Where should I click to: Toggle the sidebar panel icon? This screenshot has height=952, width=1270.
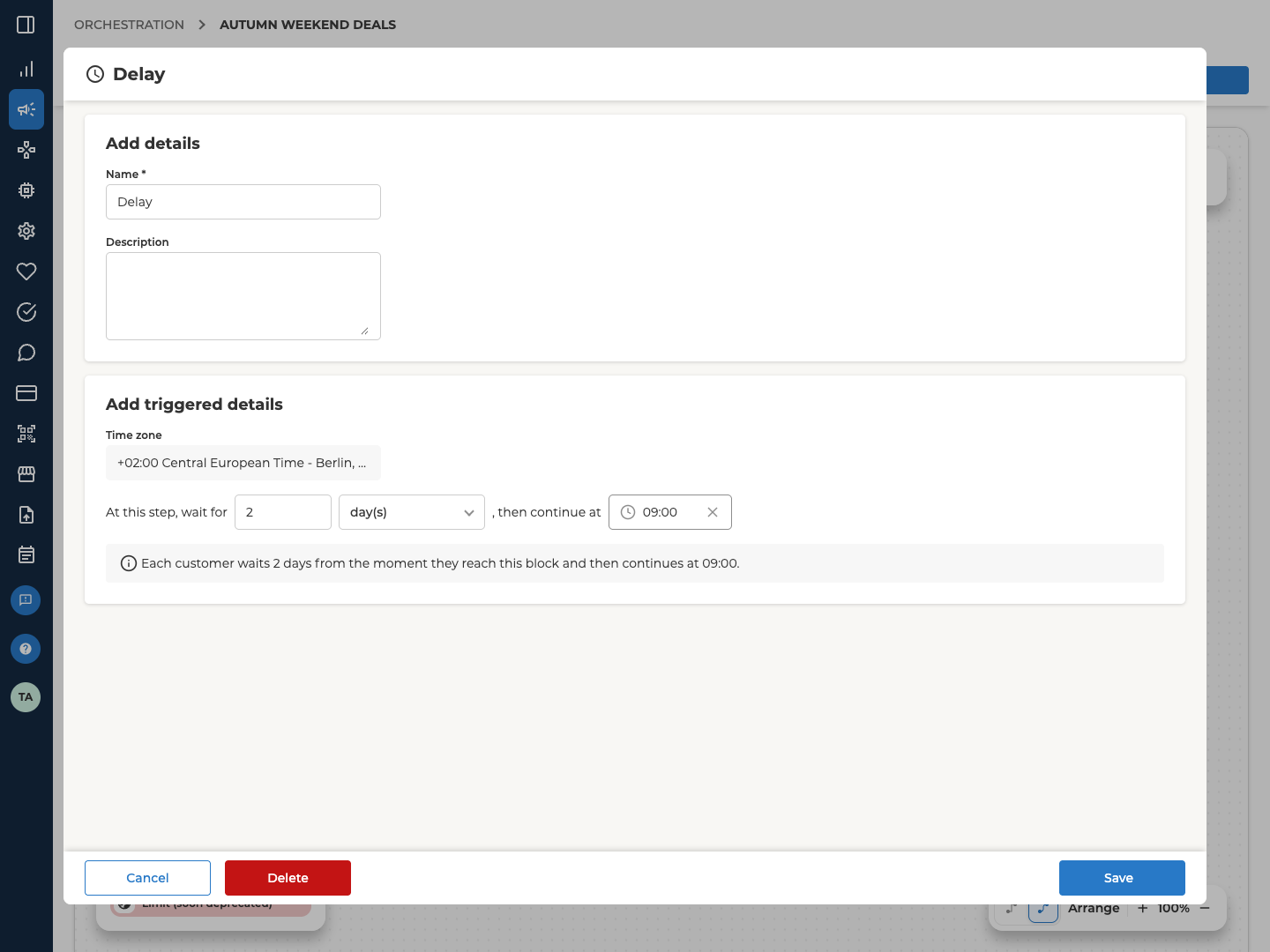[x=26, y=25]
